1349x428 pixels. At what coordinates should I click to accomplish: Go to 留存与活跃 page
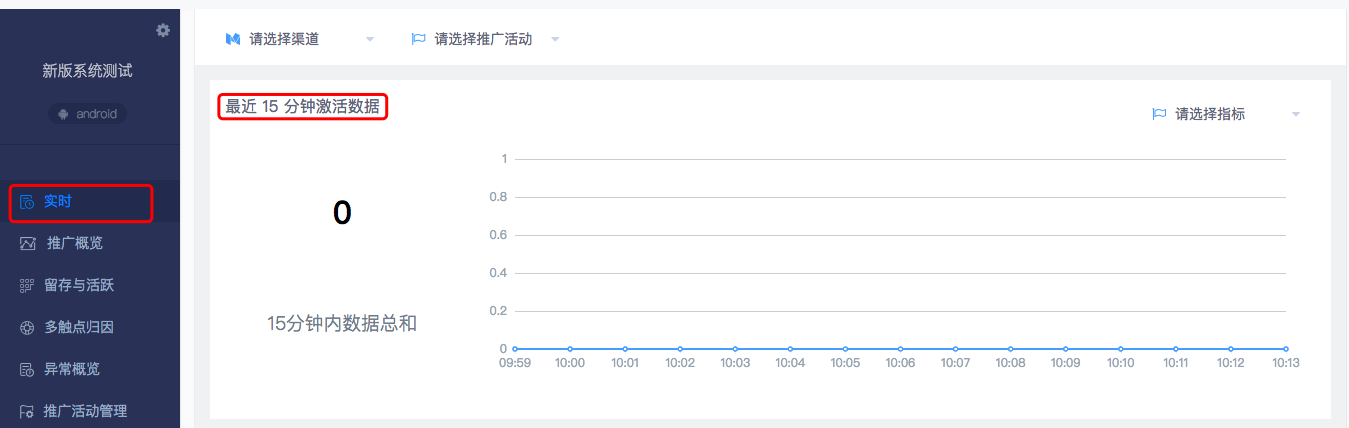click(79, 285)
